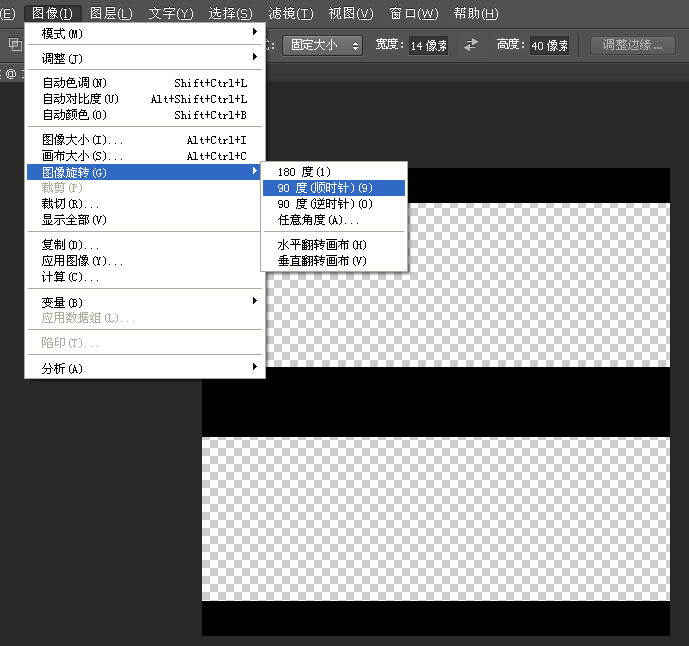The image size is (689, 646).
Task: Click the 高度 input field
Action: coord(549,46)
